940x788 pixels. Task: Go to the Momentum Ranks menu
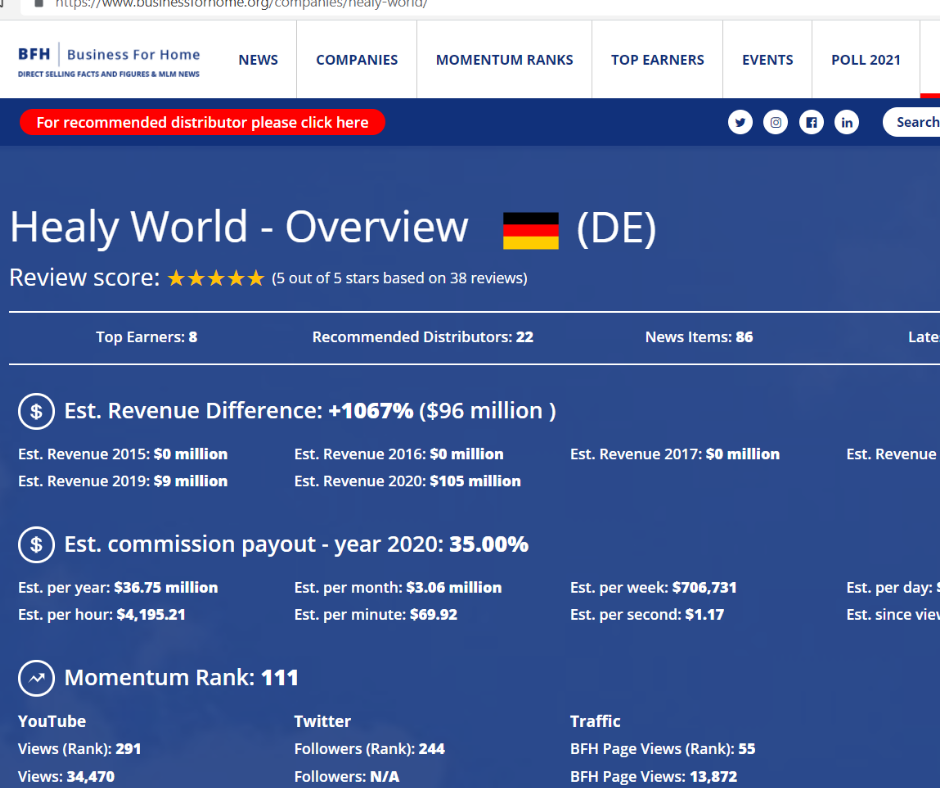[x=504, y=60]
